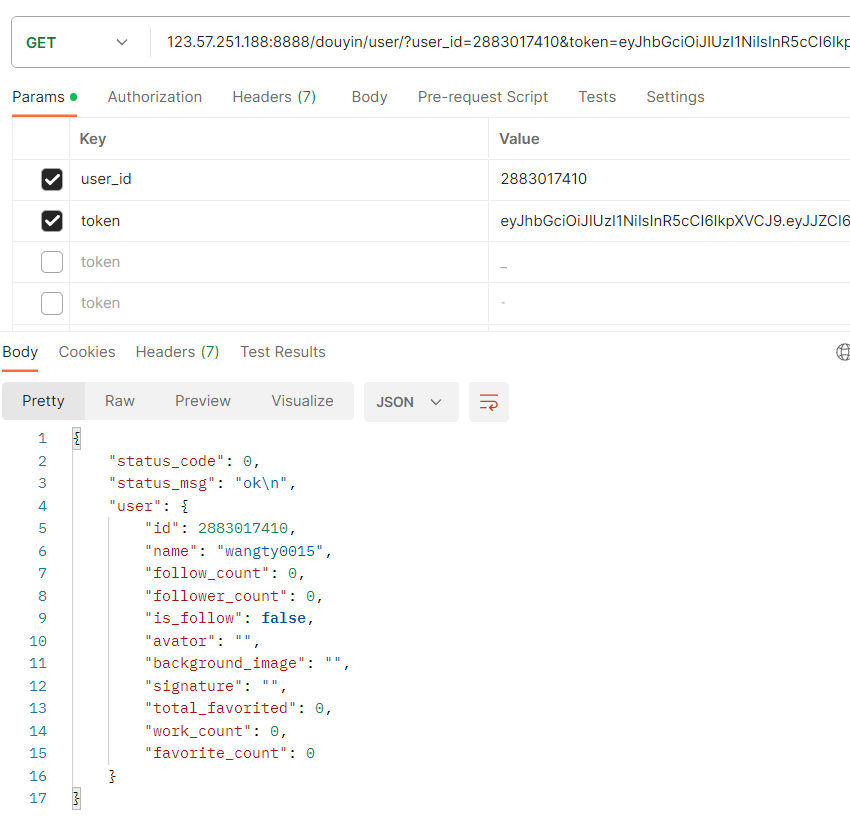Open the response Cookies tab

click(87, 352)
